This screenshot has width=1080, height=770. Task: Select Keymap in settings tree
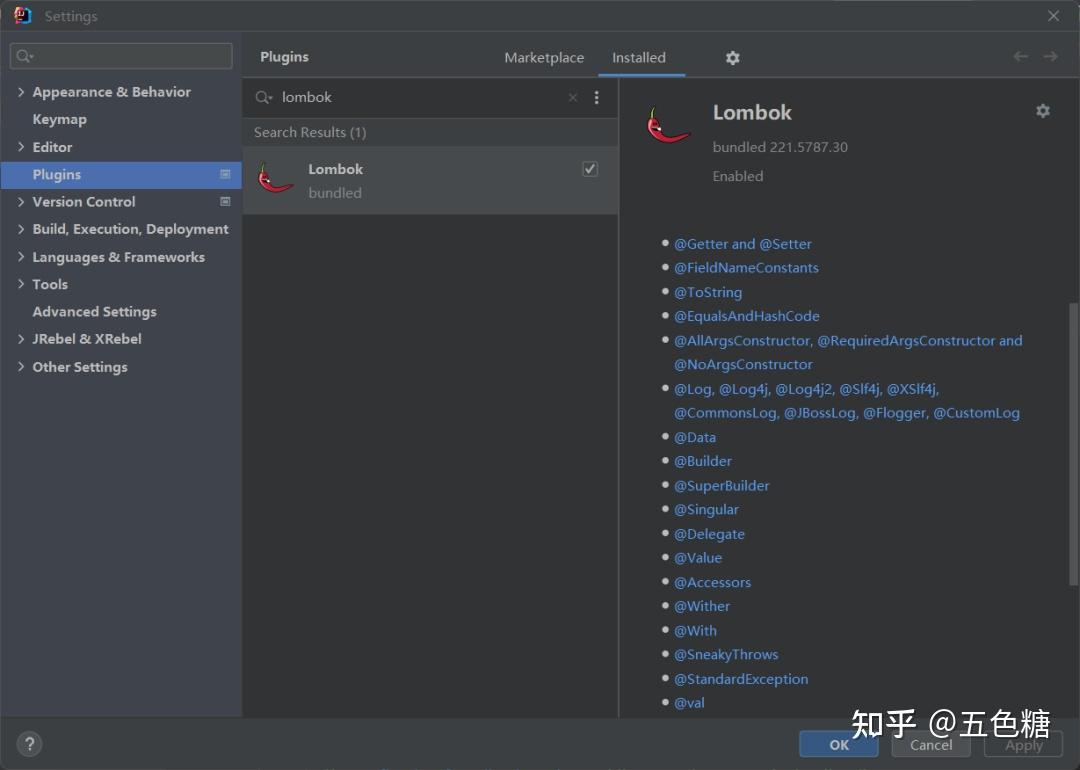pos(59,119)
